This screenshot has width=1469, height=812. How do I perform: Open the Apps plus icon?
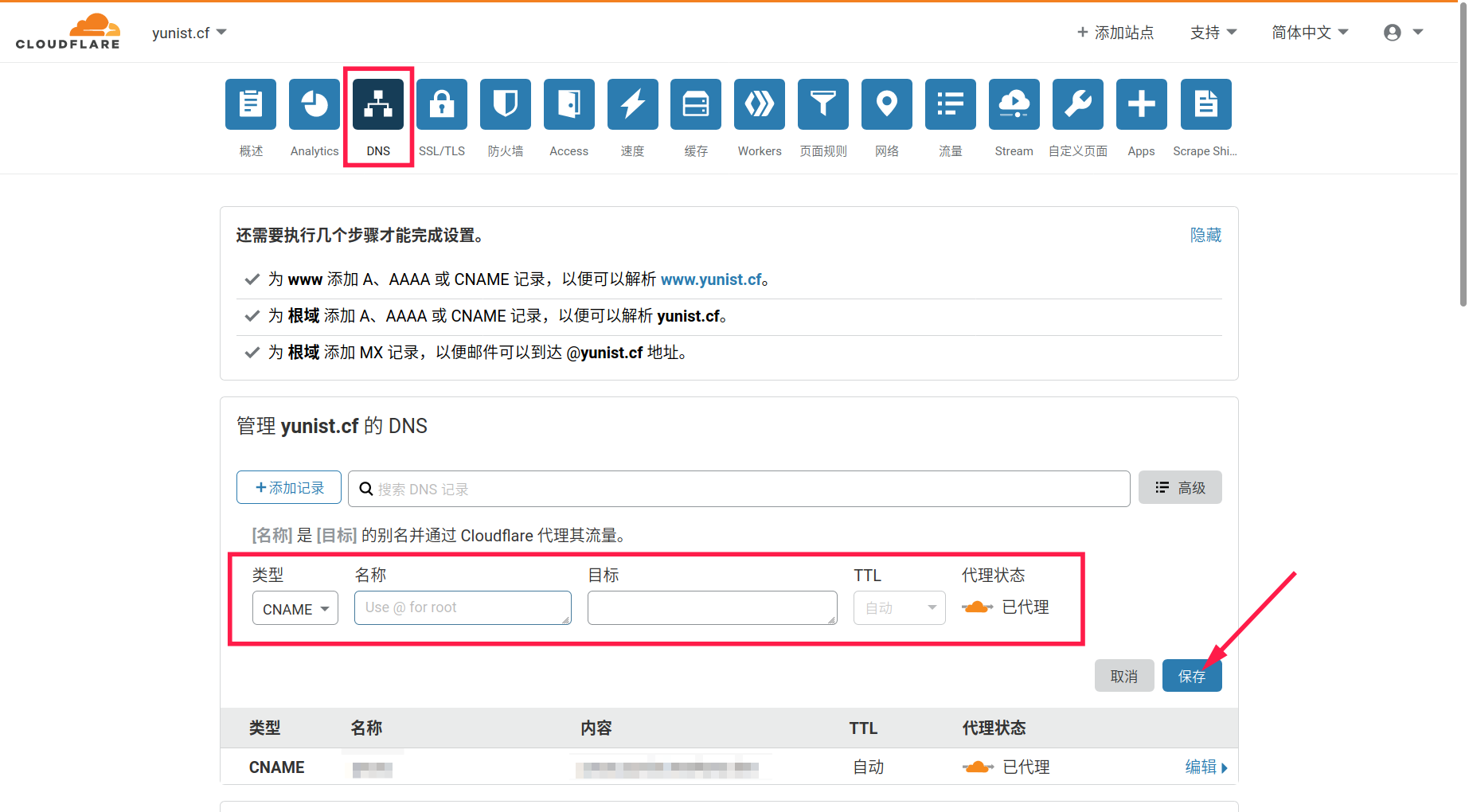click(x=1142, y=104)
